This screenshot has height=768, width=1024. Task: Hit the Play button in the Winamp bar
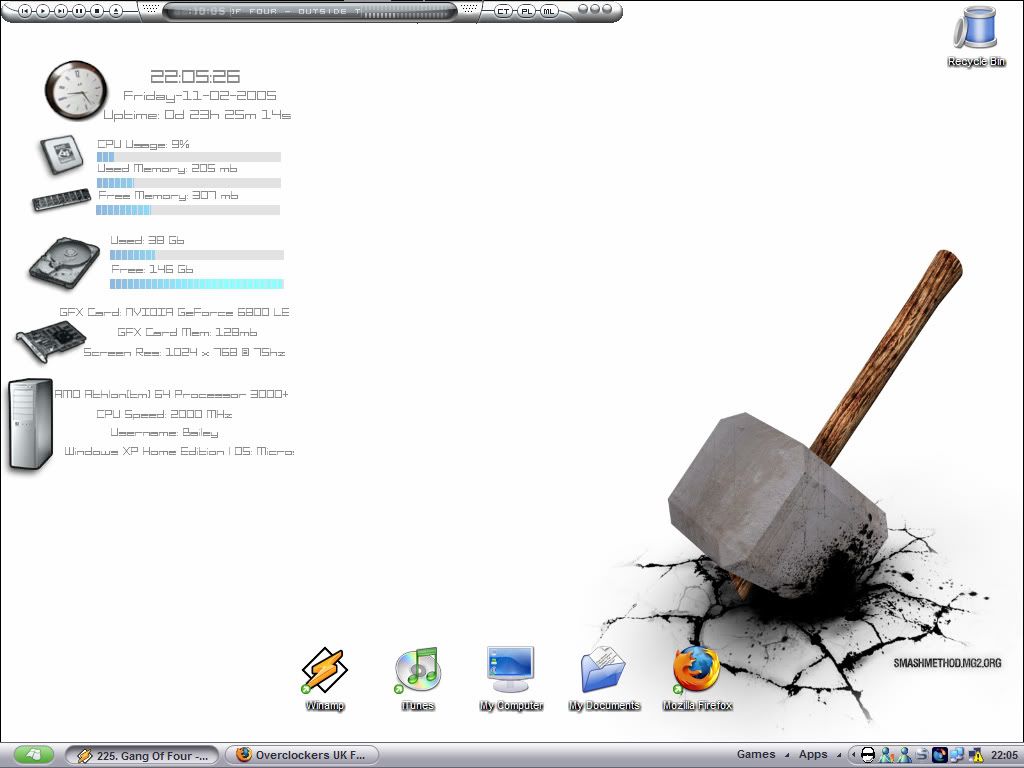pyautogui.click(x=42, y=11)
